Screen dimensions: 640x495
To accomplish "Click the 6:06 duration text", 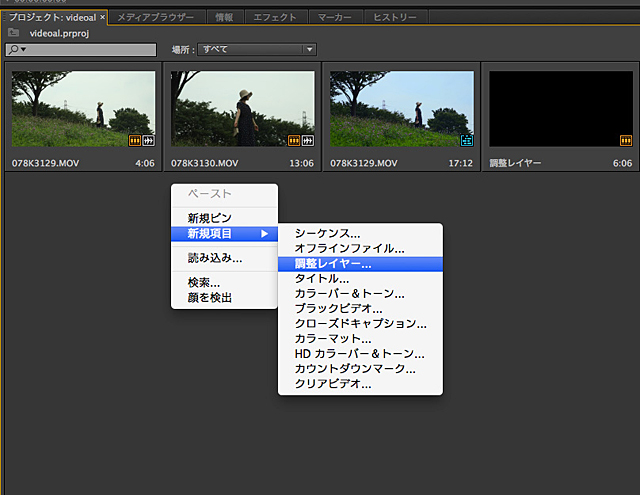I will point(622,163).
